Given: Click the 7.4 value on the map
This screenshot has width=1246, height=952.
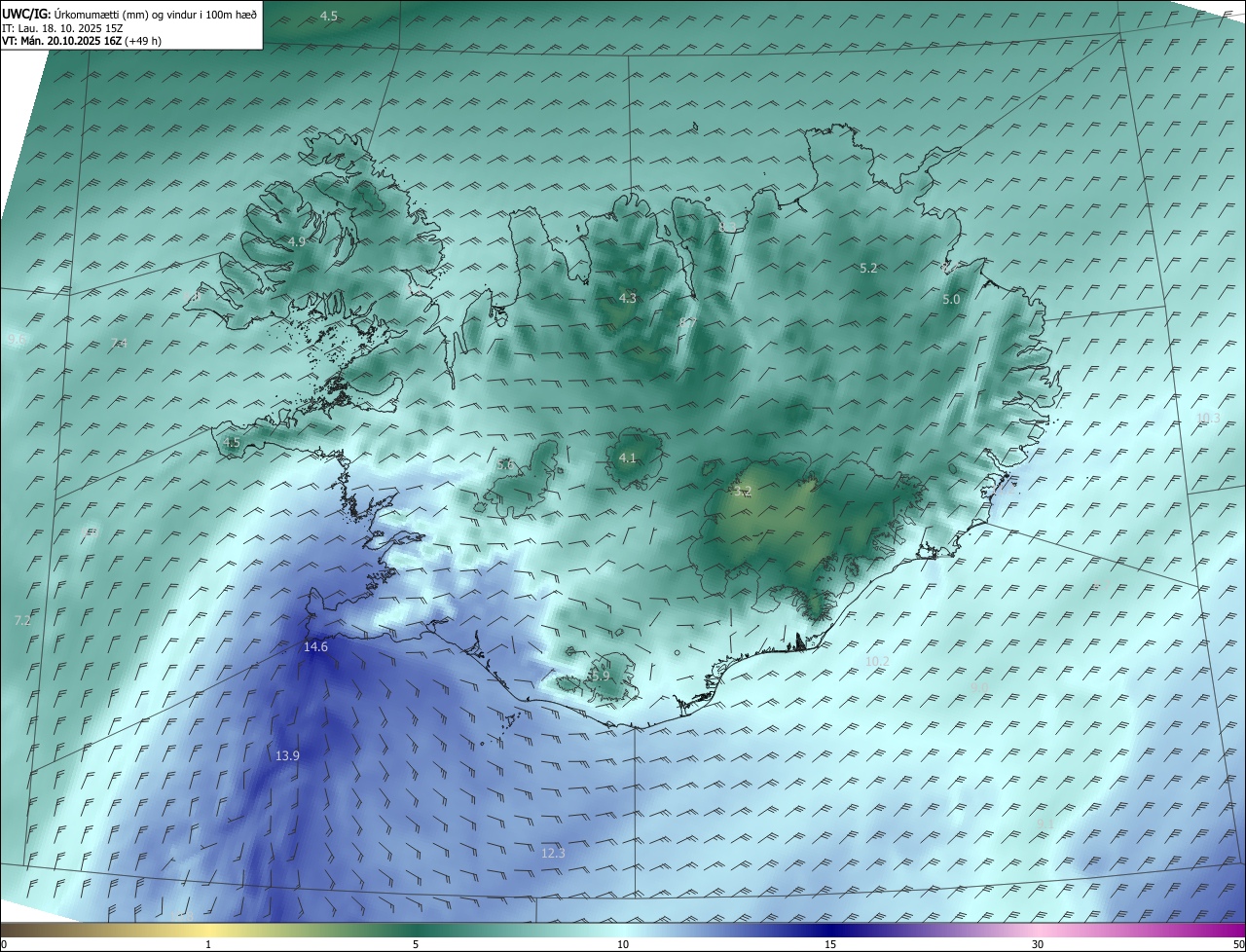Looking at the screenshot, I should (119, 343).
